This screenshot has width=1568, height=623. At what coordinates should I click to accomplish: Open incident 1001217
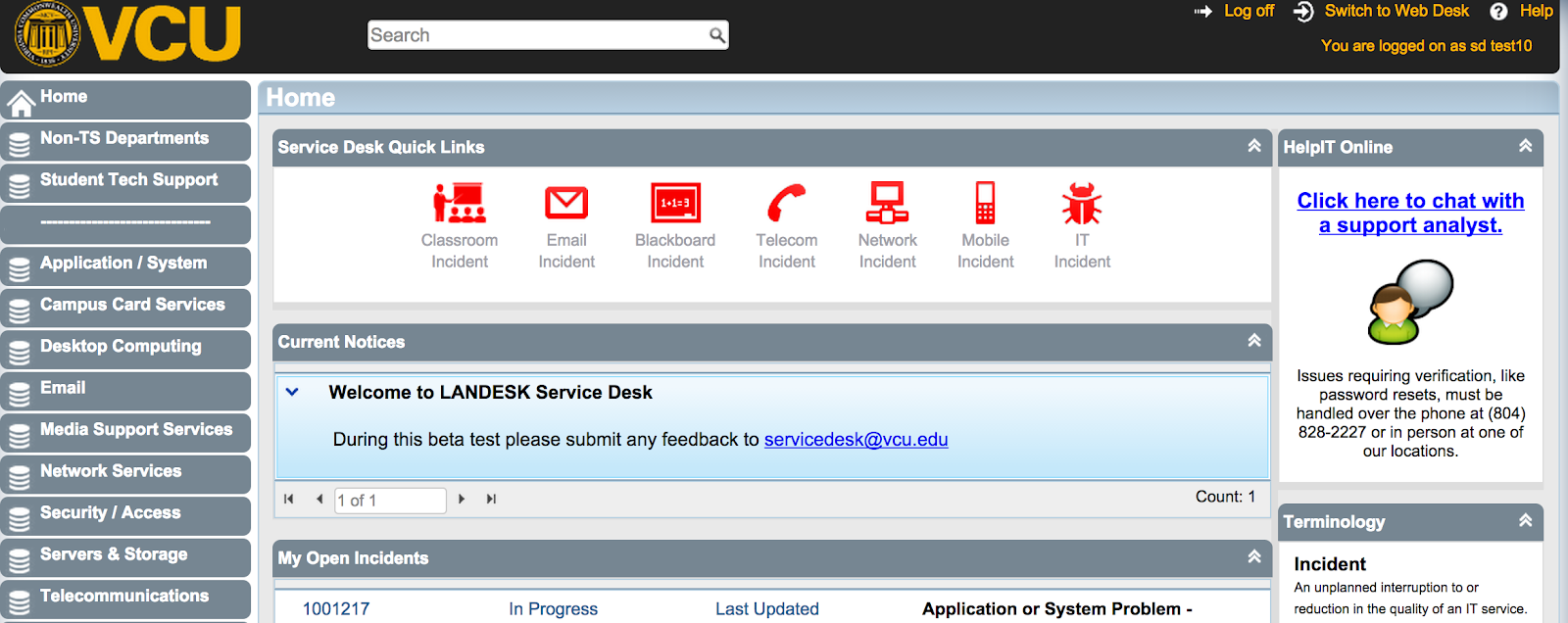tap(336, 608)
